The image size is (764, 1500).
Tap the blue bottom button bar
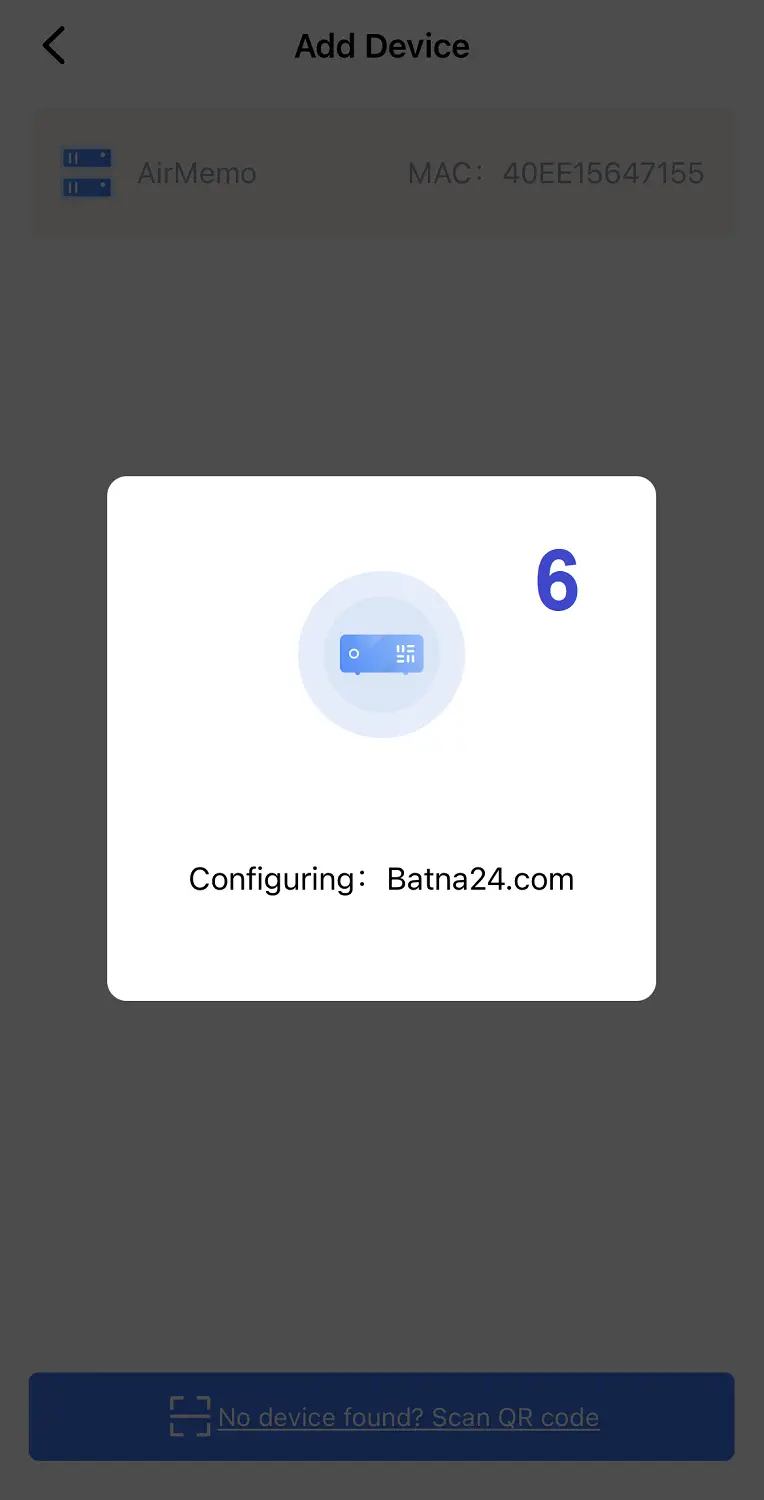382,1417
